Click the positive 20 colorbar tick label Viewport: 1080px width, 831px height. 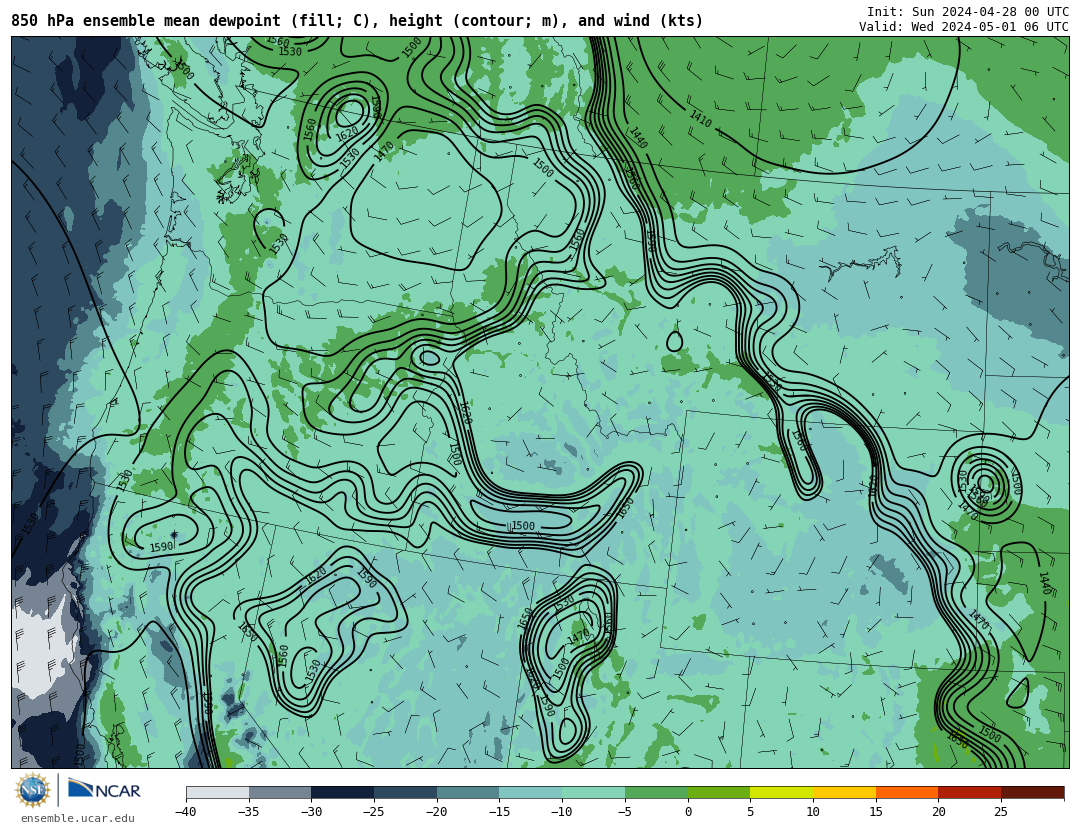(x=938, y=812)
